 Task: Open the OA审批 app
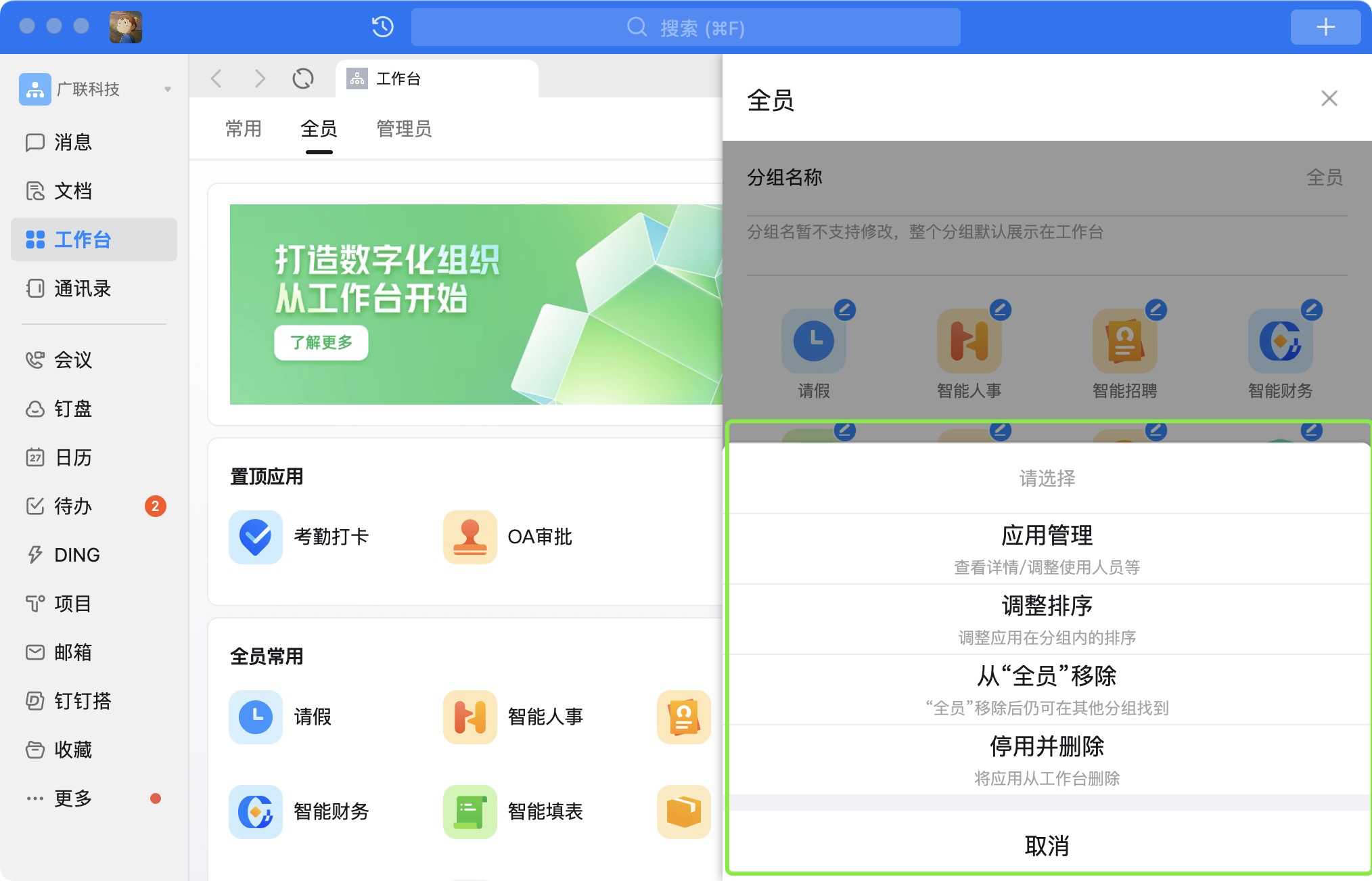508,537
